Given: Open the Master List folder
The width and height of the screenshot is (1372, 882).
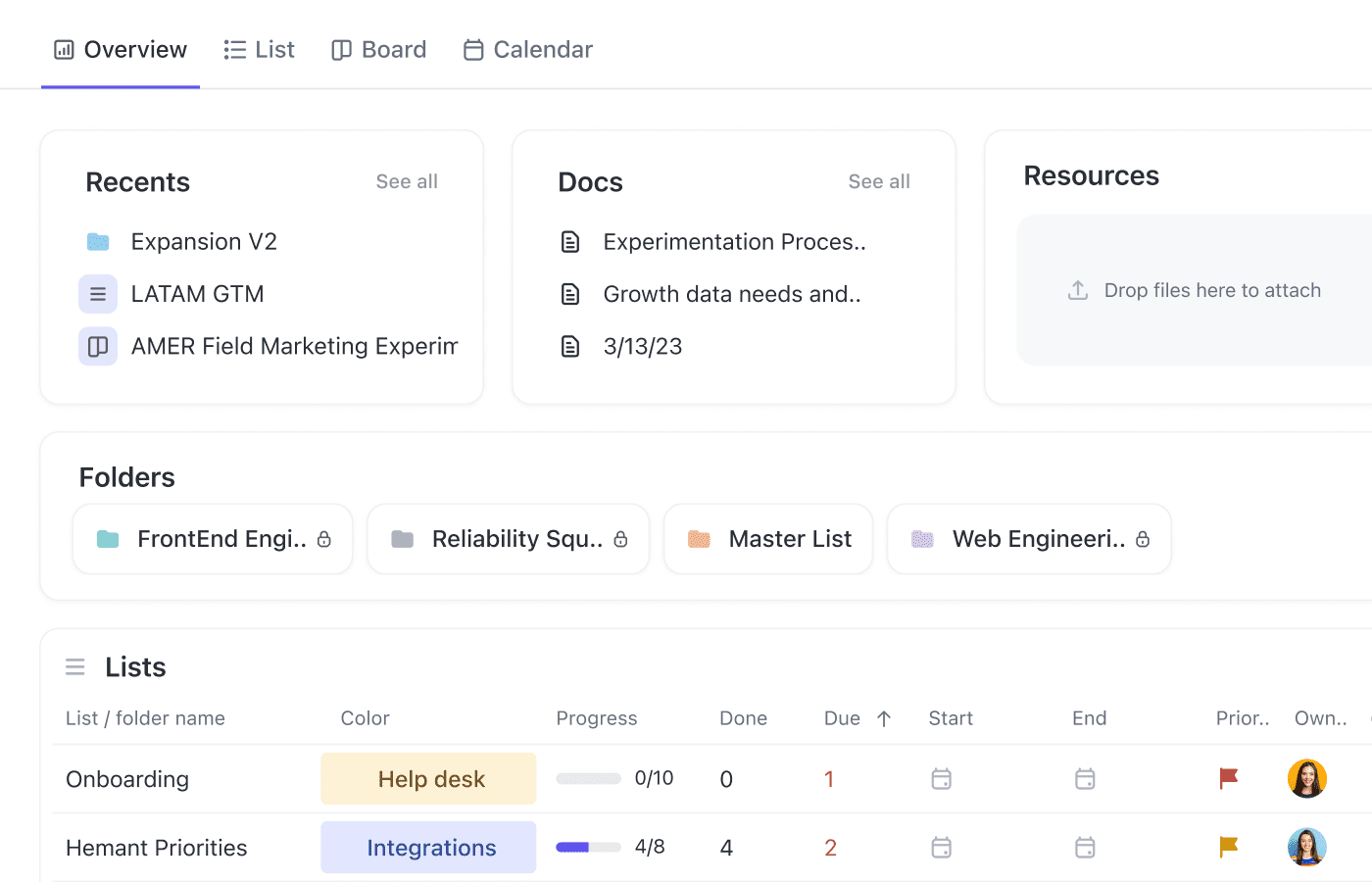Looking at the screenshot, I should pyautogui.click(x=767, y=538).
